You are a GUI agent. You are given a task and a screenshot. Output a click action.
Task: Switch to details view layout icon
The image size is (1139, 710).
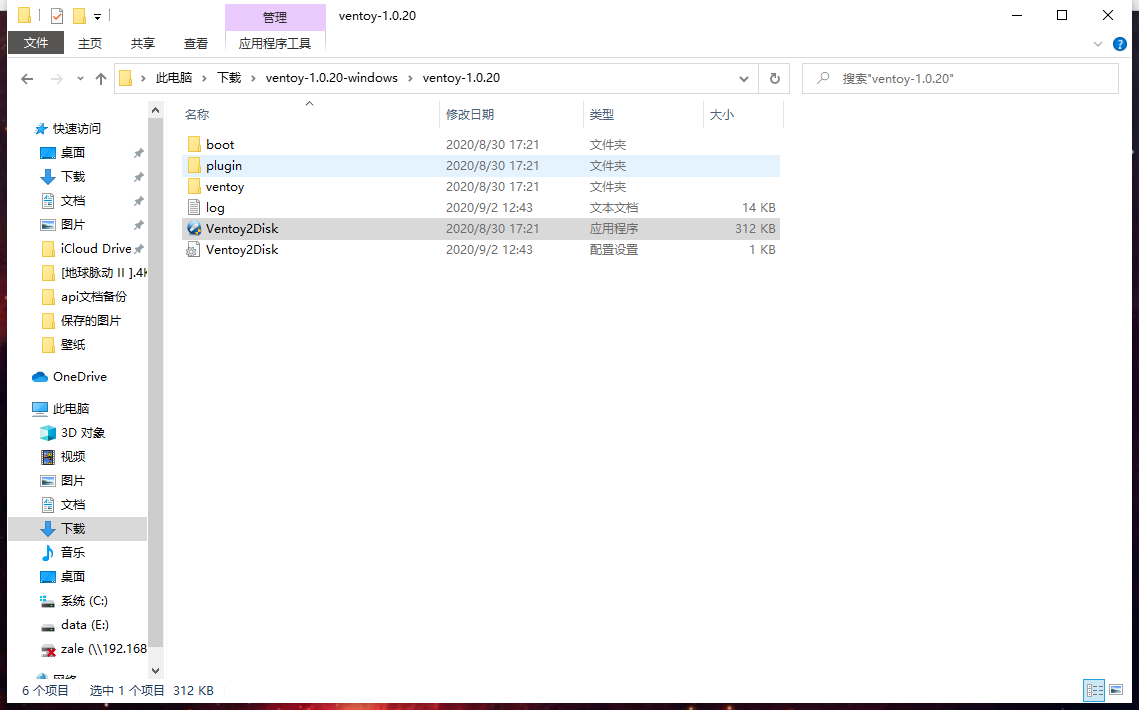[x=1095, y=690]
